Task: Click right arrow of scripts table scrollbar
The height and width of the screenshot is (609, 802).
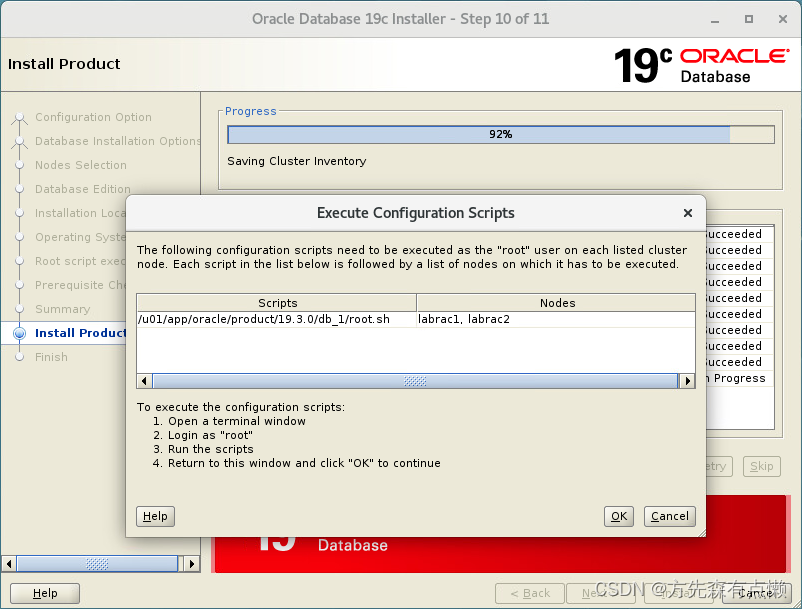Action: click(x=687, y=381)
